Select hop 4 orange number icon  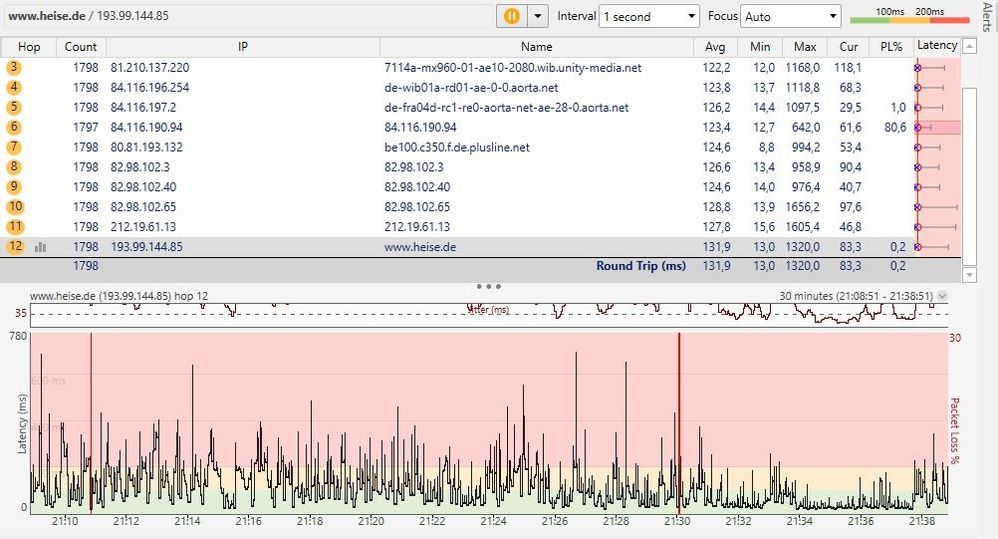13,87
